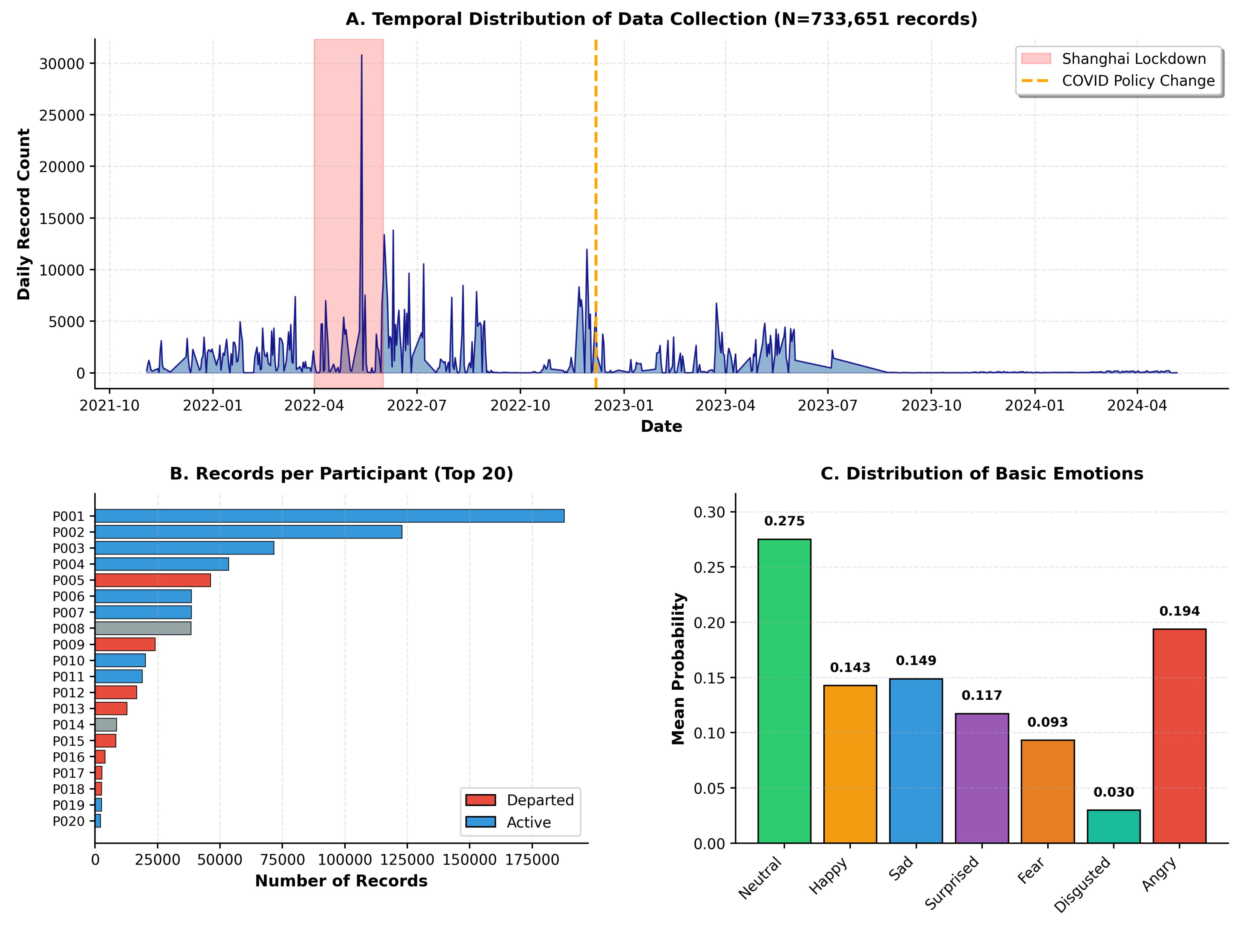Click the Daily Record Count axis label

[24, 214]
